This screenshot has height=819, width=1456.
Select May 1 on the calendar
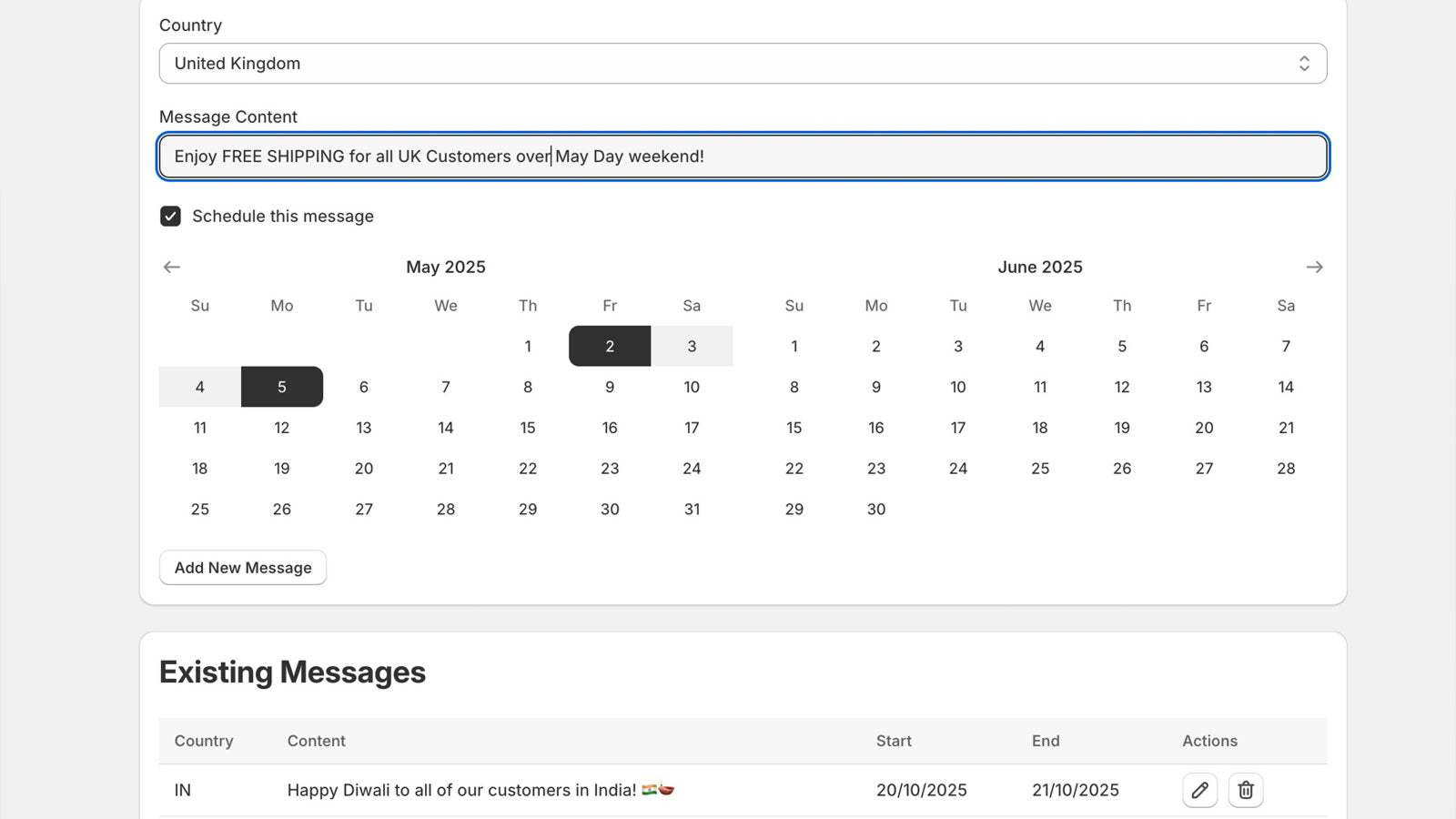(x=528, y=346)
